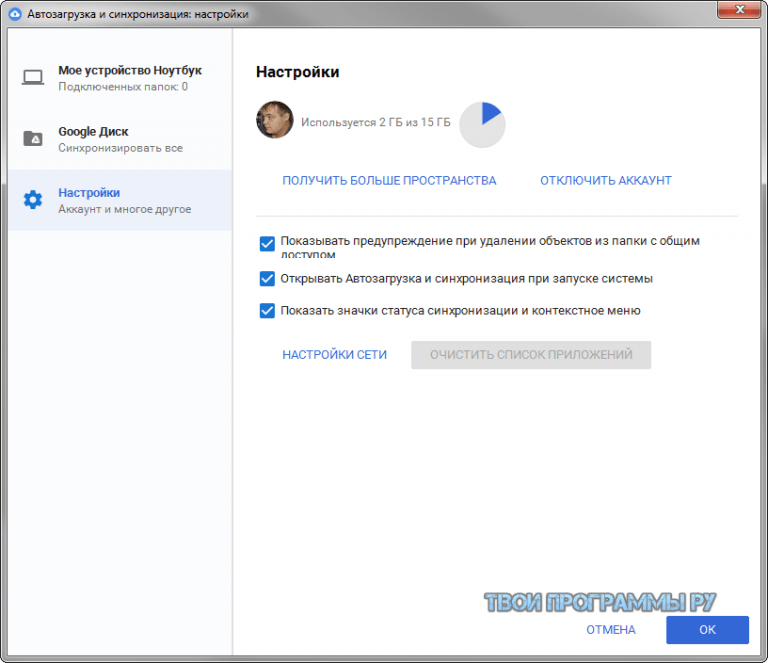Open the Мое устройство Ноутбук section

(129, 71)
